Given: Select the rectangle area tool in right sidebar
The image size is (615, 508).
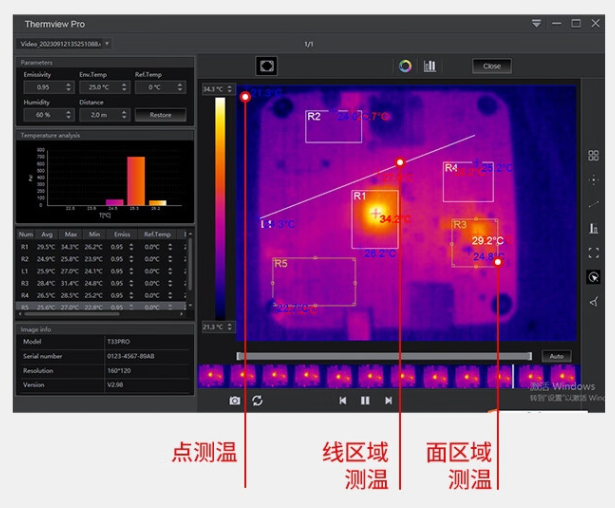Looking at the screenshot, I should tap(594, 253).
